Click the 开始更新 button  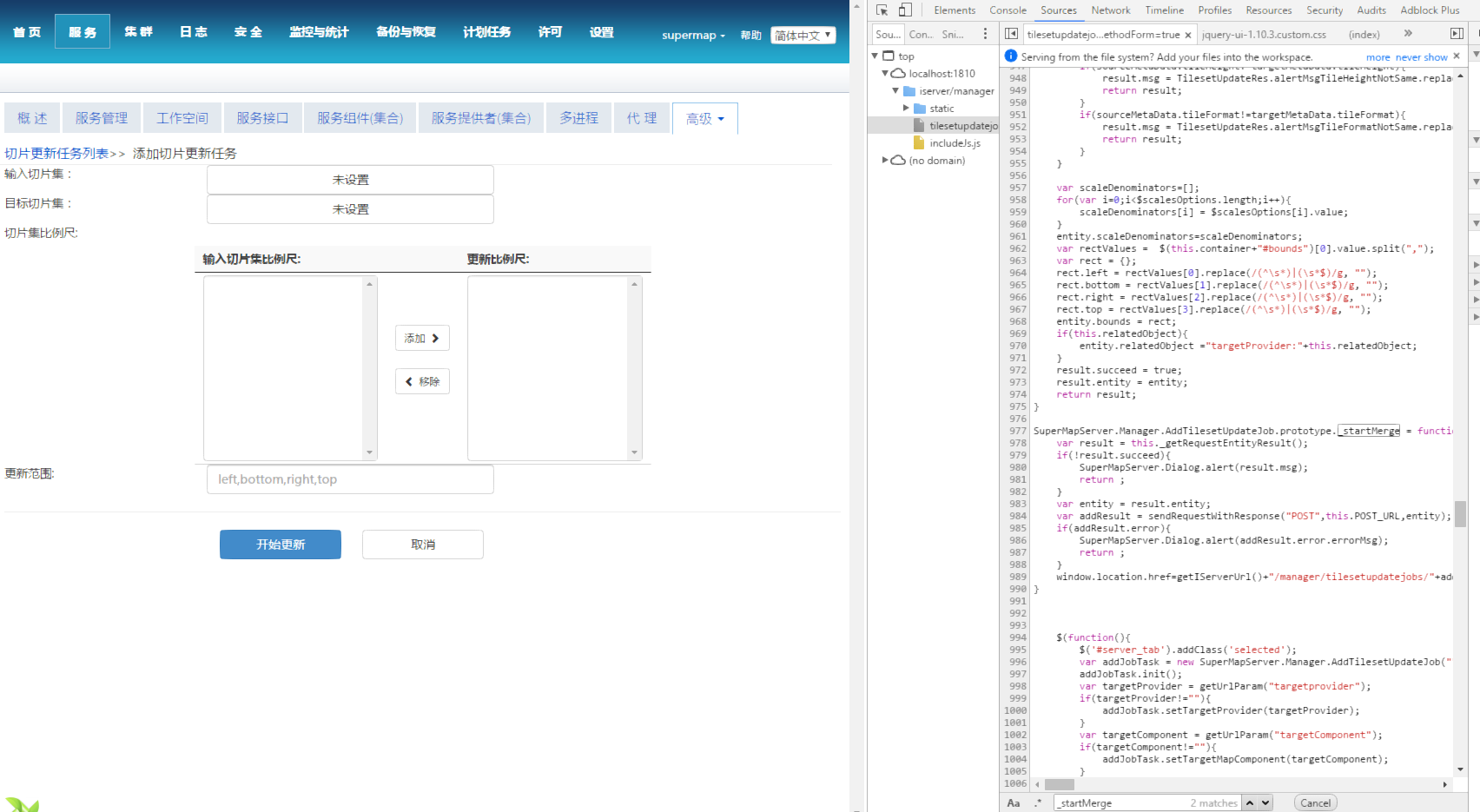click(281, 545)
